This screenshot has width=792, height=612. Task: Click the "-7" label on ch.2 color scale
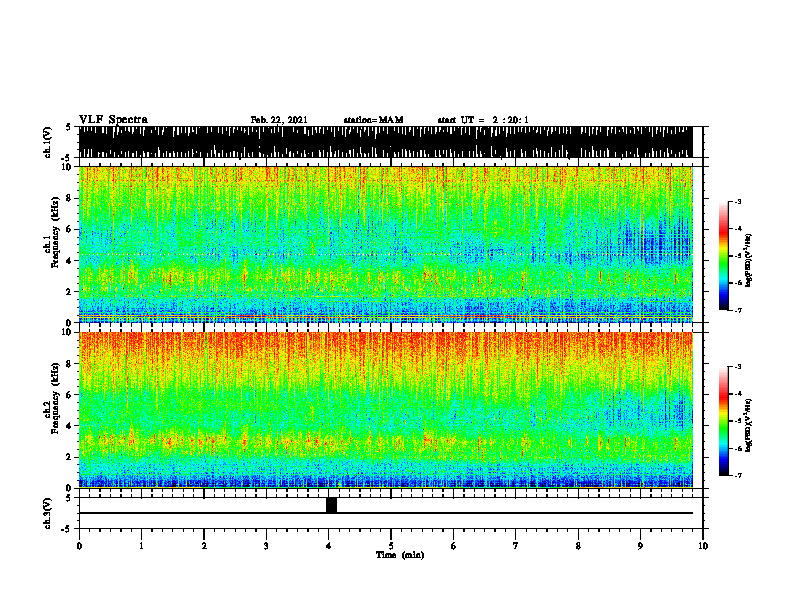pyautogui.click(x=738, y=476)
